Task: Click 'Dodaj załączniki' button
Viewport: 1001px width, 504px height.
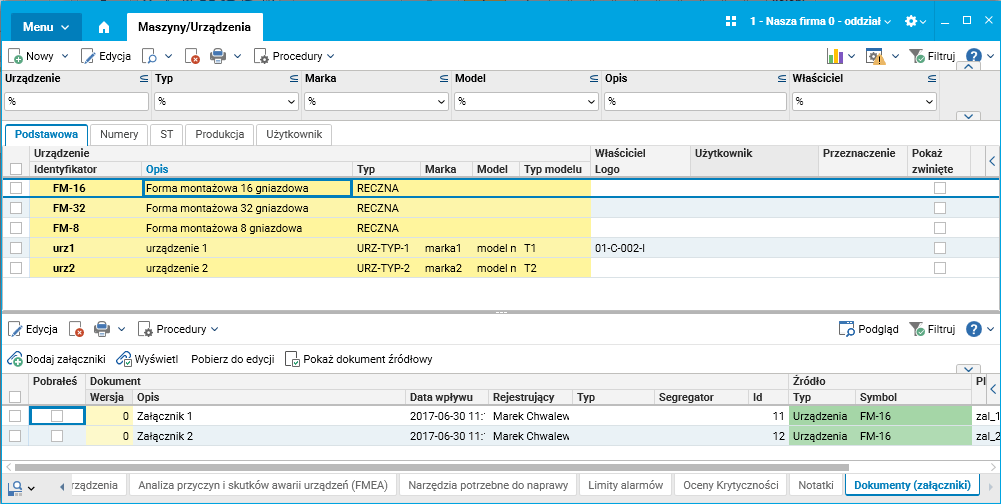Action: (x=57, y=359)
